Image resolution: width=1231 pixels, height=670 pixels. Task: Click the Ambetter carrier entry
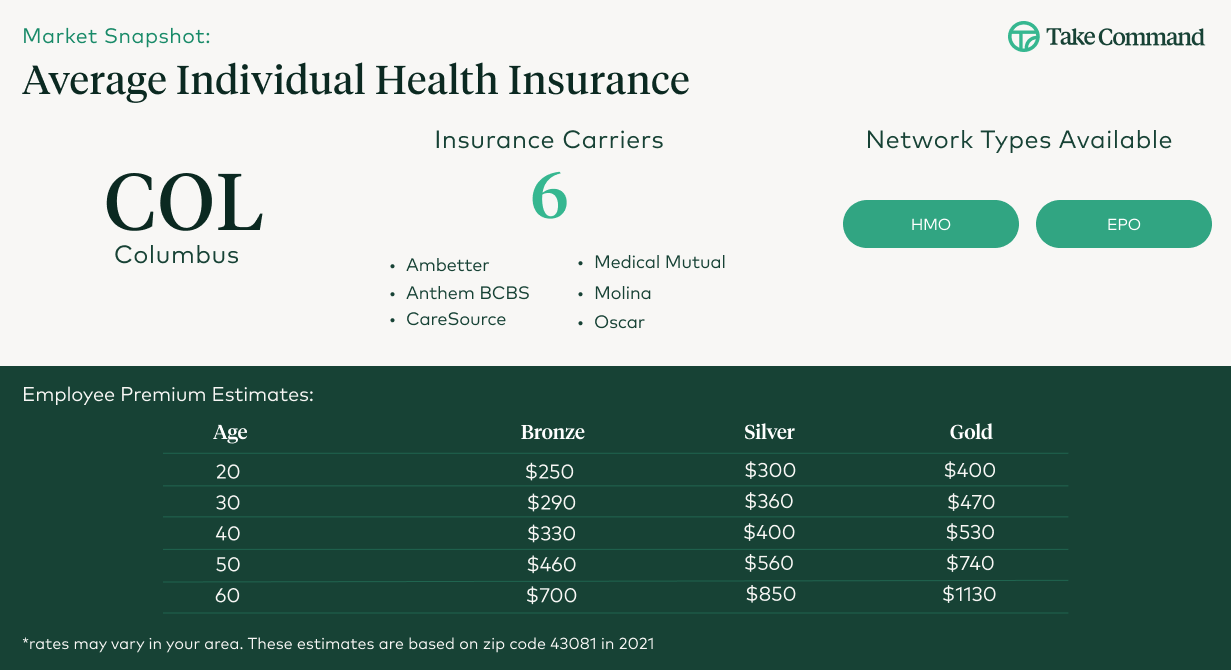coord(447,265)
